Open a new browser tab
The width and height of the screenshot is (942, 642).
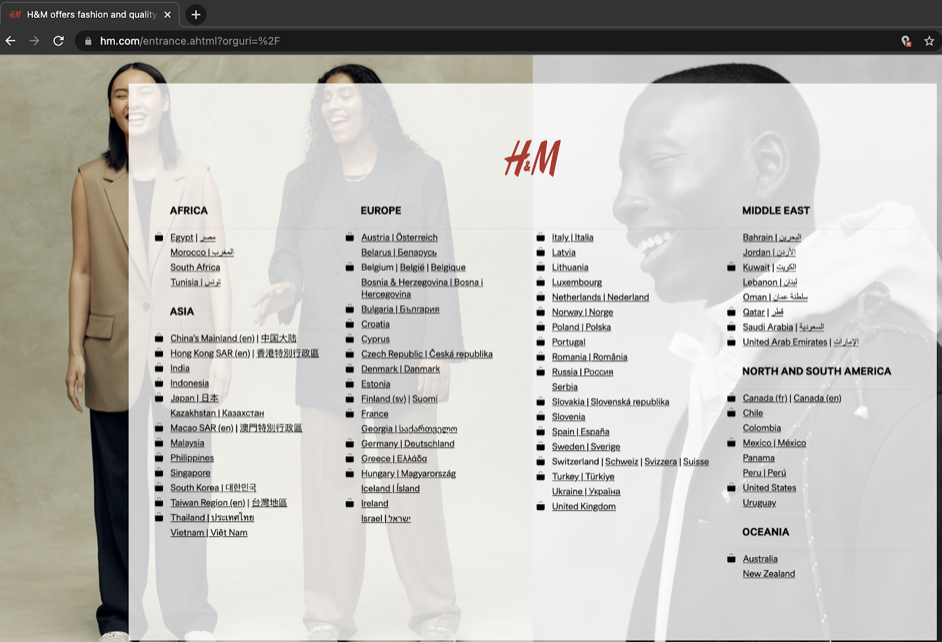click(x=196, y=14)
